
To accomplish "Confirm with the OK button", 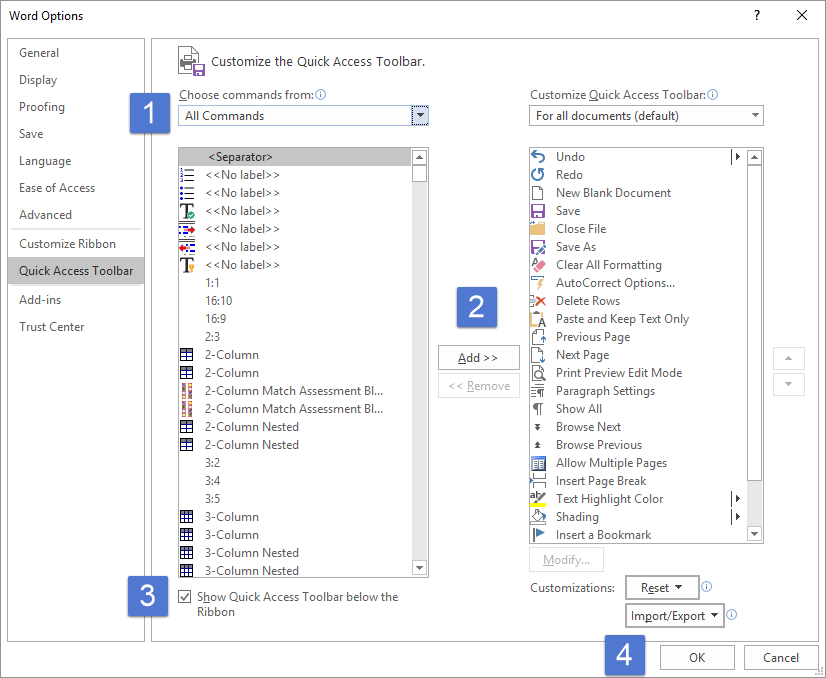I will (x=697, y=657).
